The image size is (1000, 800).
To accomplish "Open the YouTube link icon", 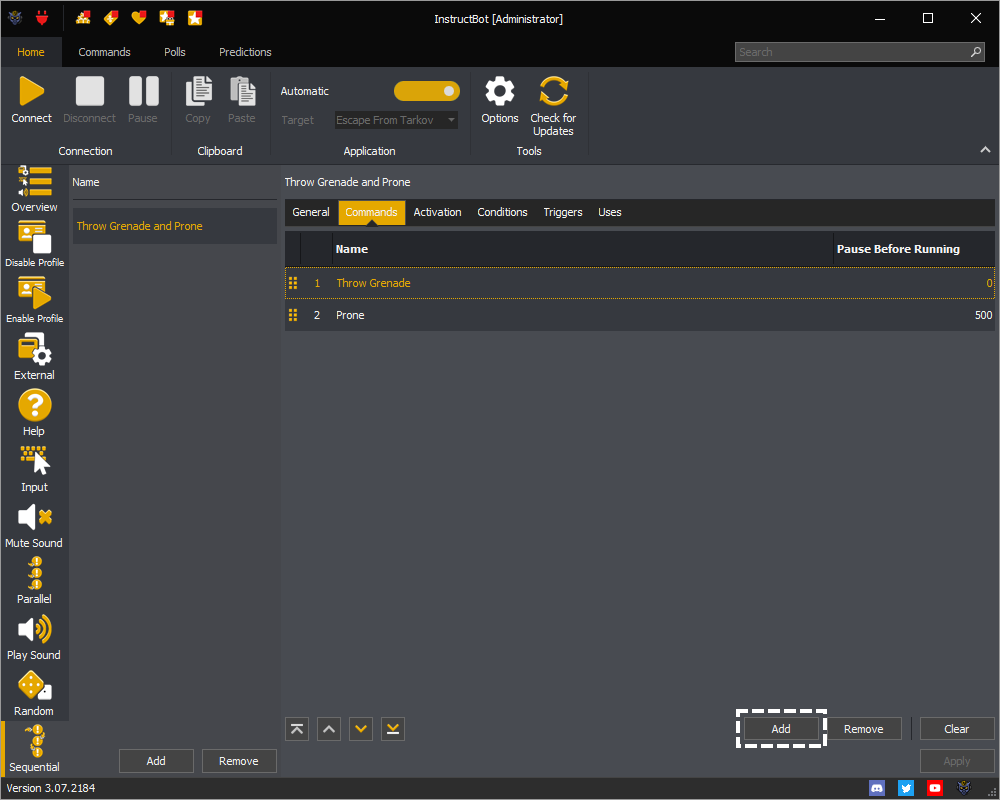I will pos(935,789).
